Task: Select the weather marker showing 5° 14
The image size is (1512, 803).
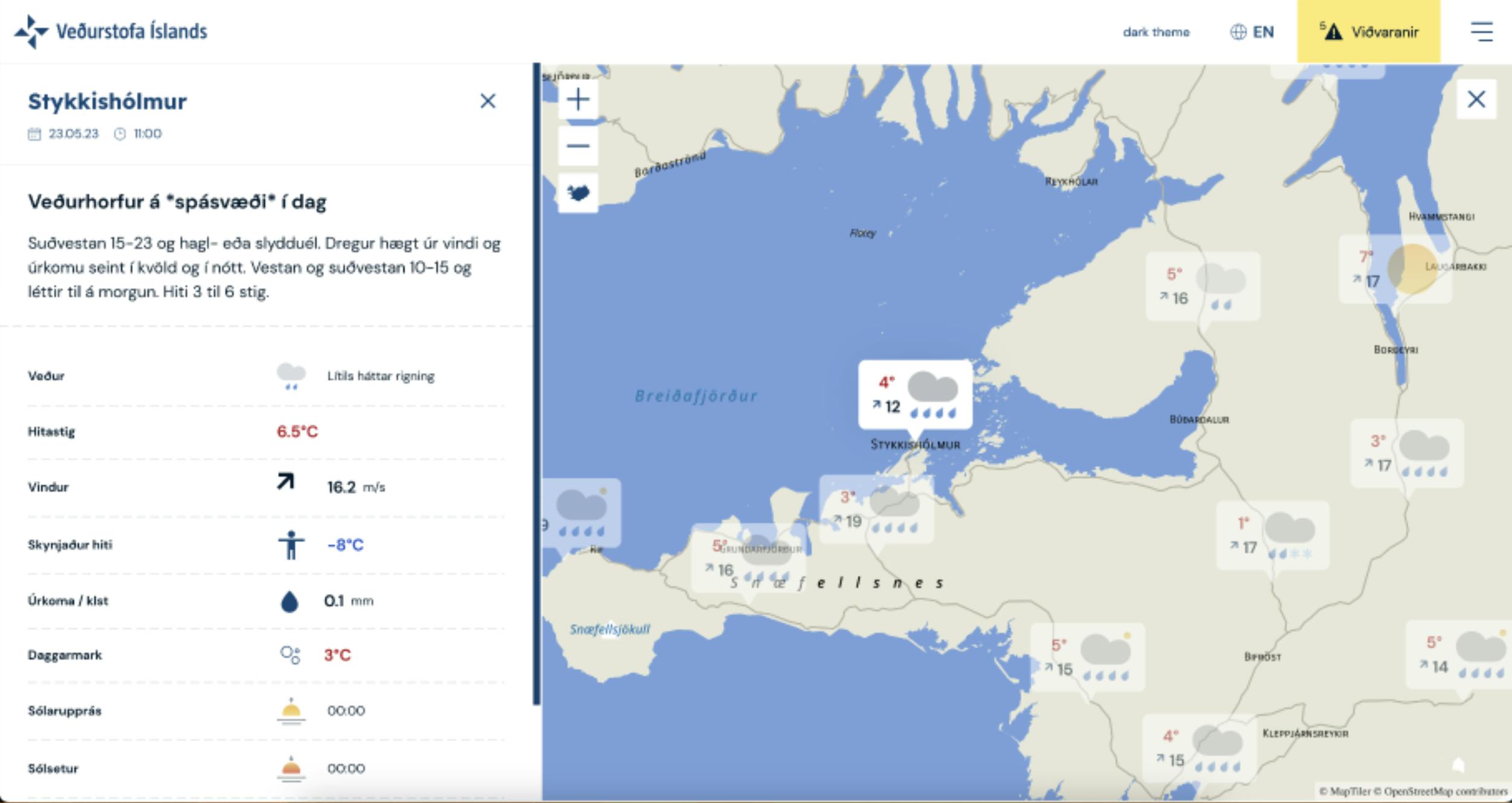Action: [x=1460, y=654]
